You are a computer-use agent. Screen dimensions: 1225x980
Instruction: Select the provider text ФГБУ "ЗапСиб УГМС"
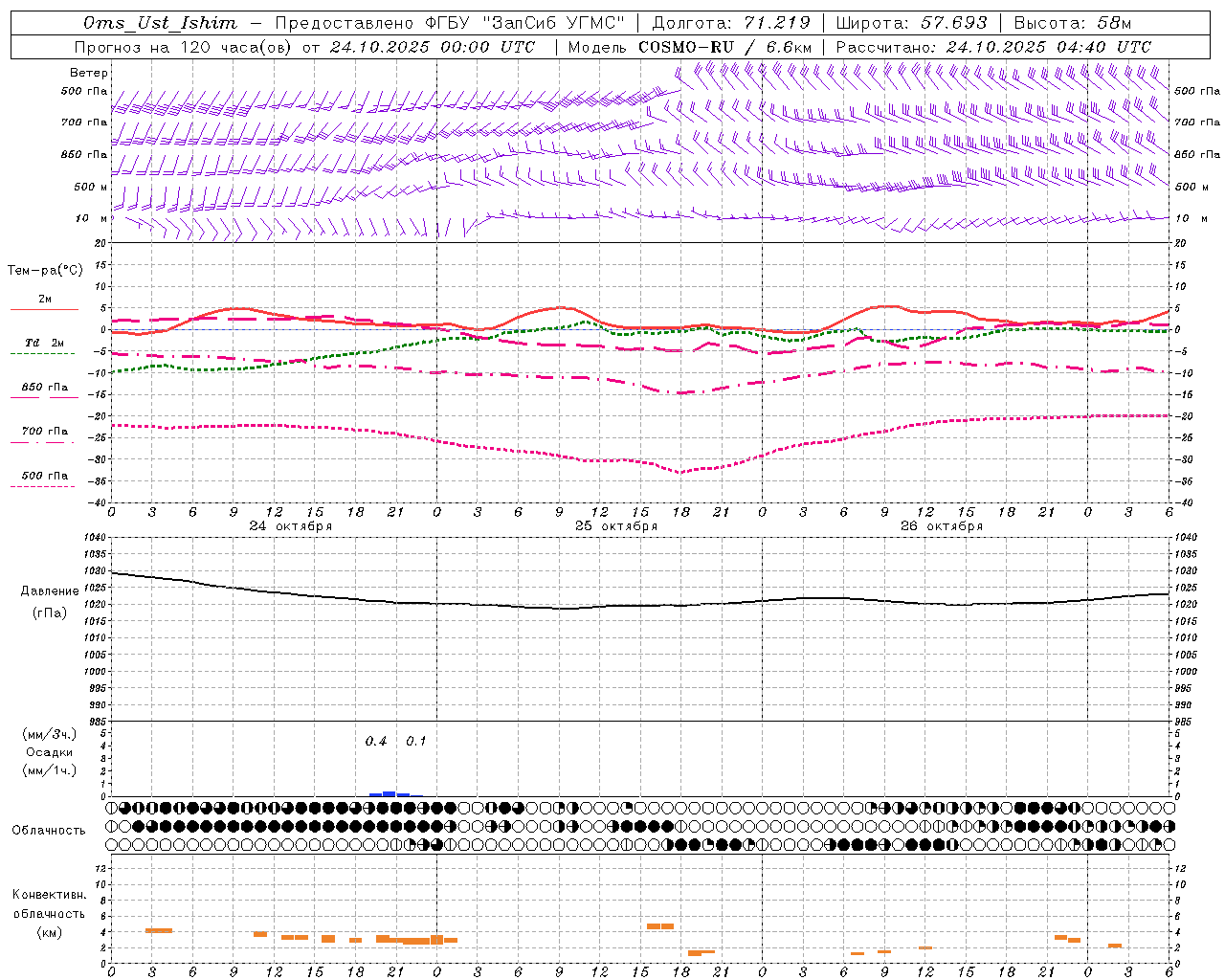(523, 23)
